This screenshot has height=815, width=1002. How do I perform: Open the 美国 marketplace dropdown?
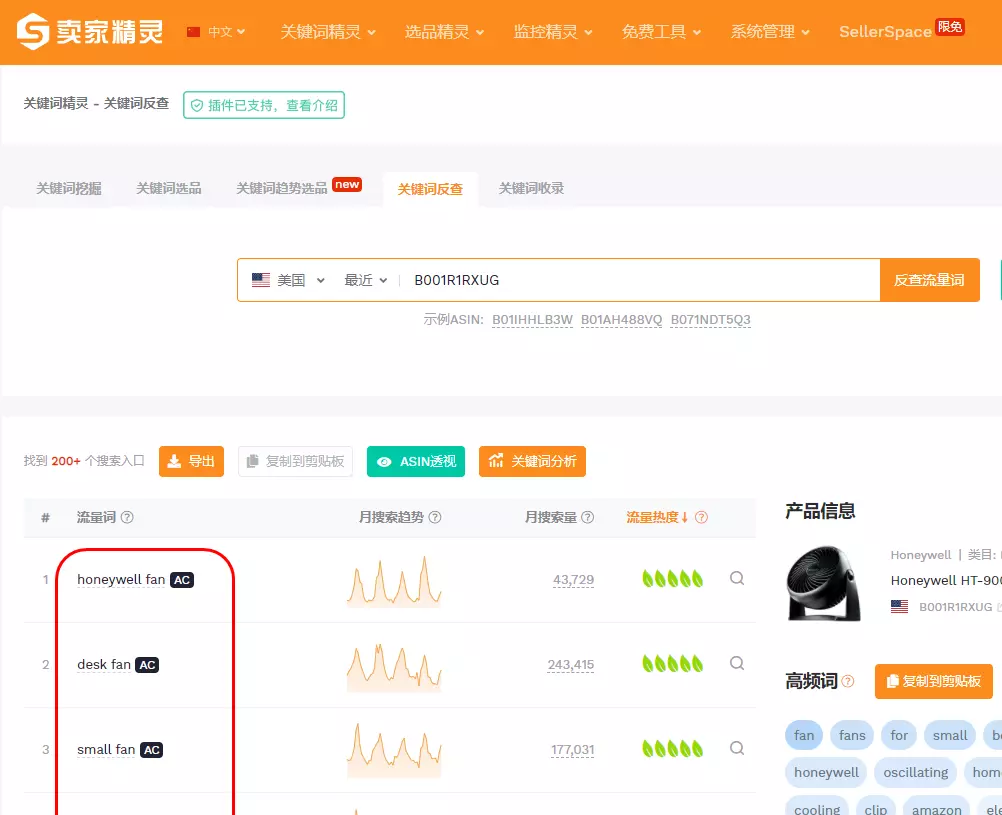[x=288, y=280]
